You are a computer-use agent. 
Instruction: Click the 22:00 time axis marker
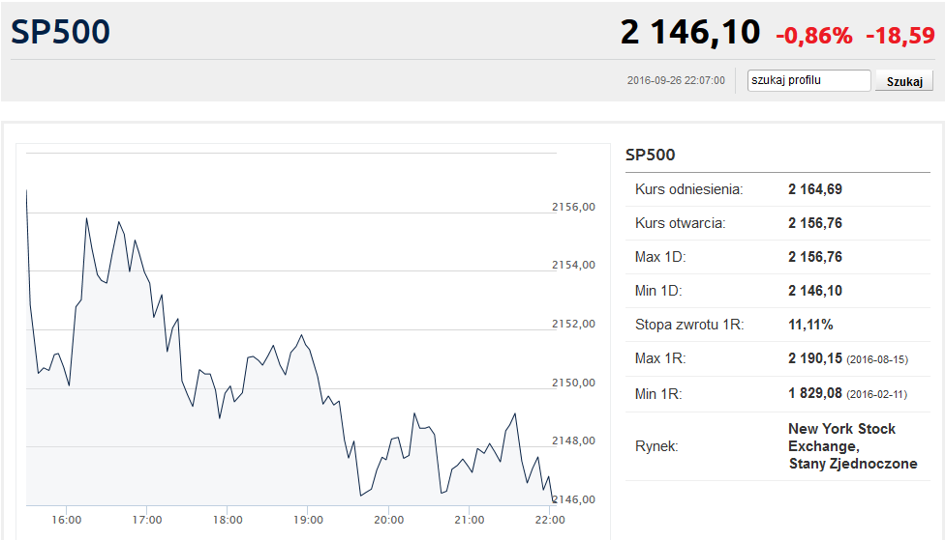(550, 520)
